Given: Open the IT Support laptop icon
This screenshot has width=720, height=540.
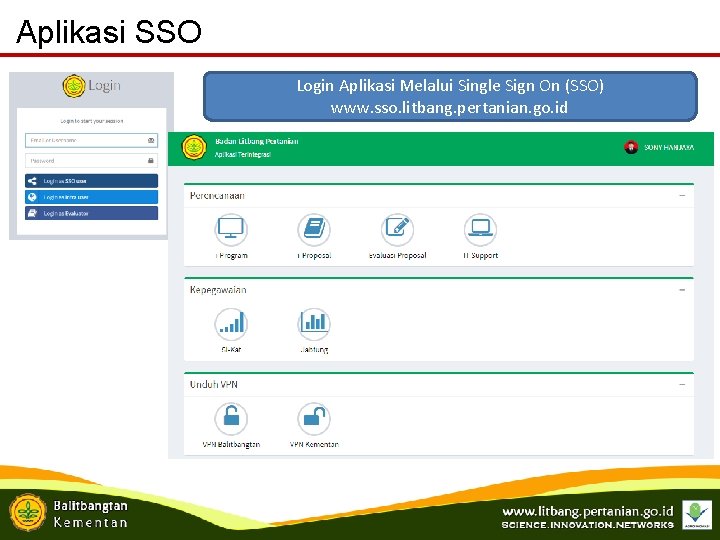Looking at the screenshot, I should coord(480,229).
